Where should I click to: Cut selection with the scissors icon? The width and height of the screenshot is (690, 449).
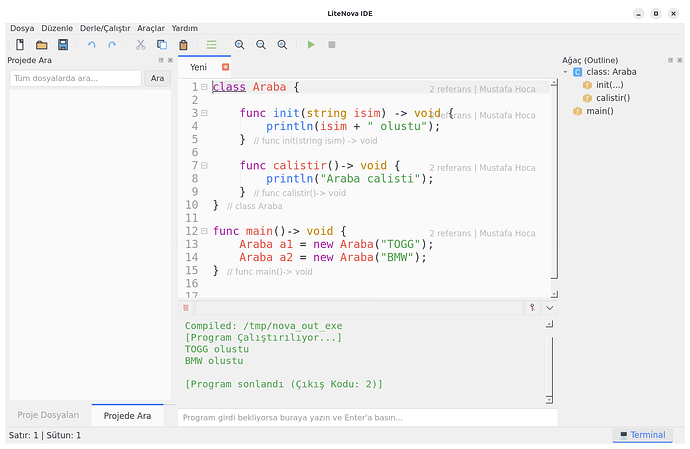pos(141,45)
